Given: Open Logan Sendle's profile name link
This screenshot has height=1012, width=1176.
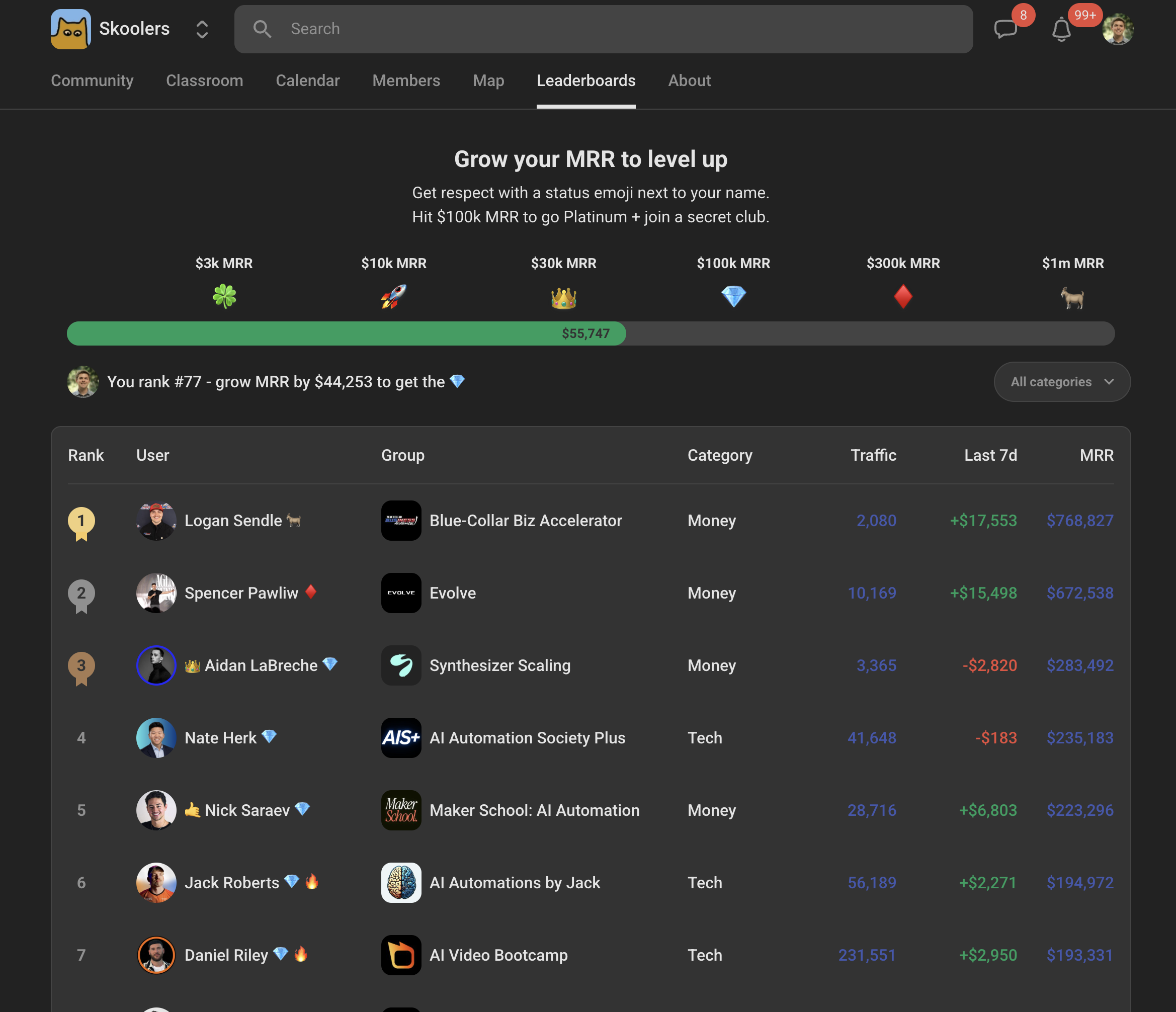Looking at the screenshot, I should 233,521.
